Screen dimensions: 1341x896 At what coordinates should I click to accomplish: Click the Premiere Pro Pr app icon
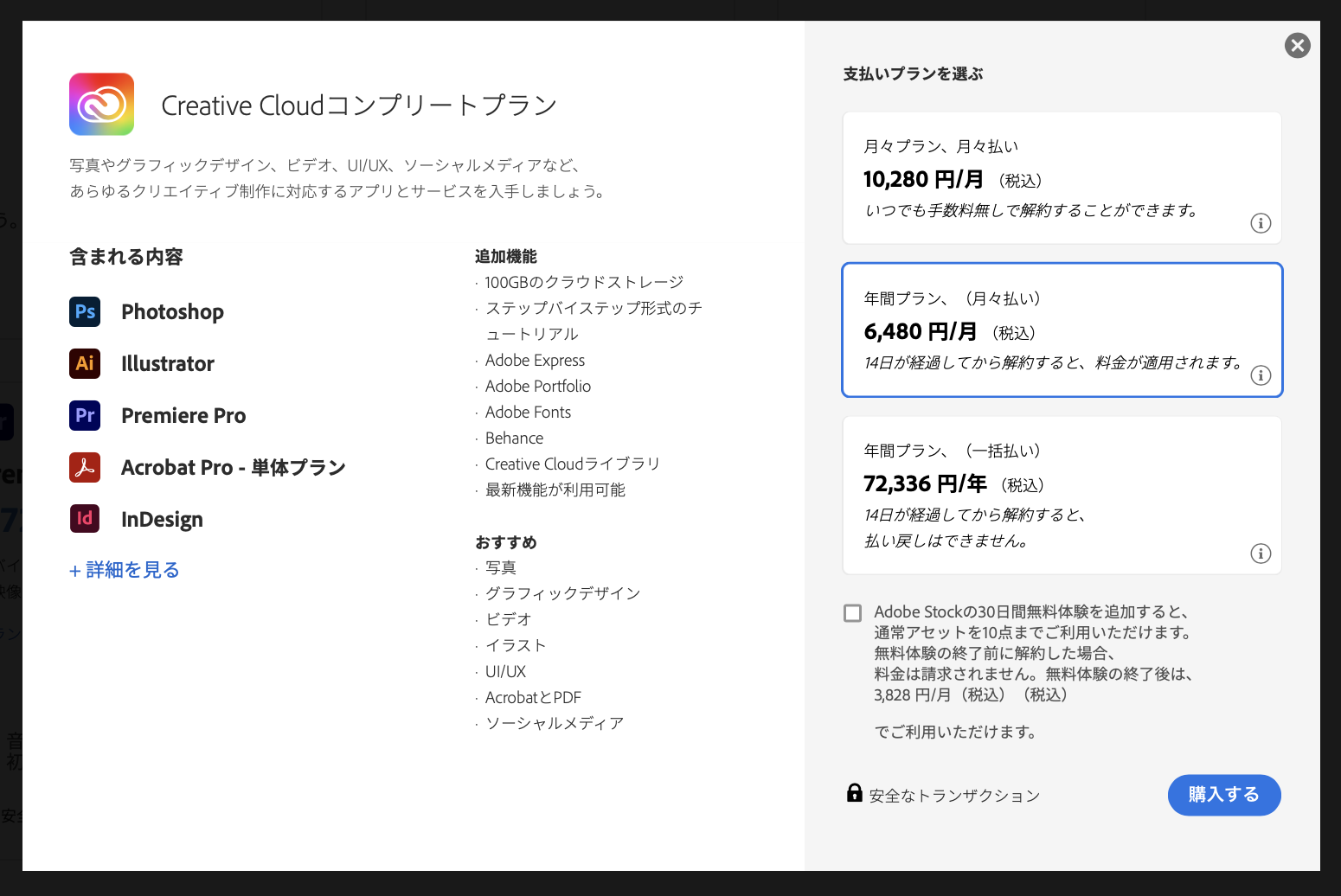[85, 415]
